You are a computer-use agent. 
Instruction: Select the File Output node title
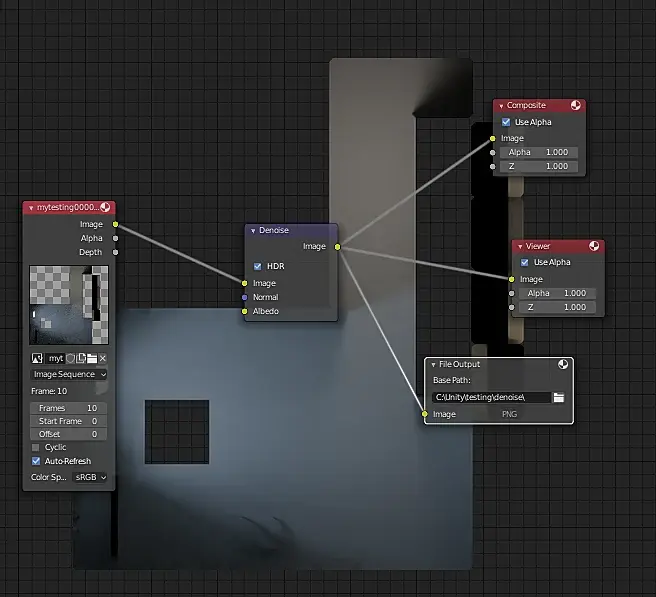tap(459, 364)
